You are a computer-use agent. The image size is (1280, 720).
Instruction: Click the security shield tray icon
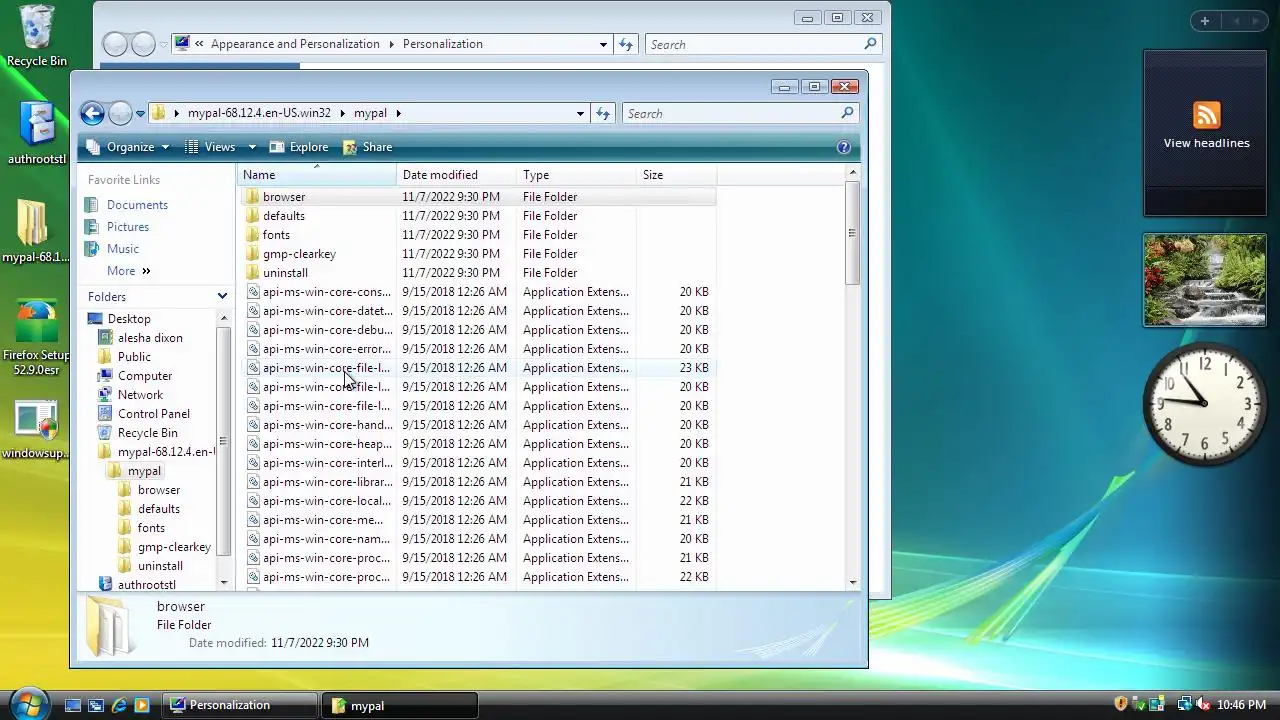(x=1121, y=704)
